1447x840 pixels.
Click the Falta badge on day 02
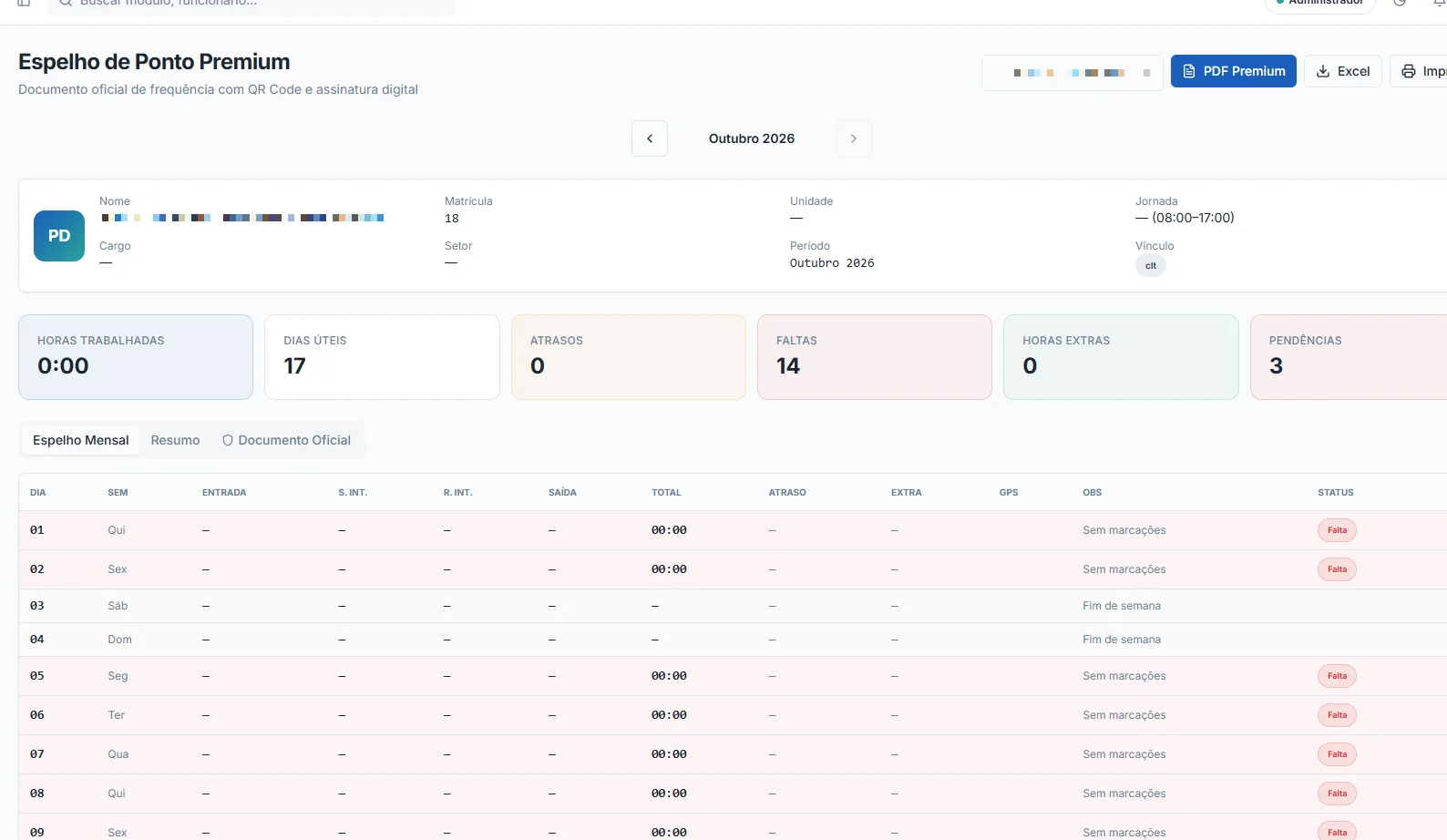[x=1337, y=569]
